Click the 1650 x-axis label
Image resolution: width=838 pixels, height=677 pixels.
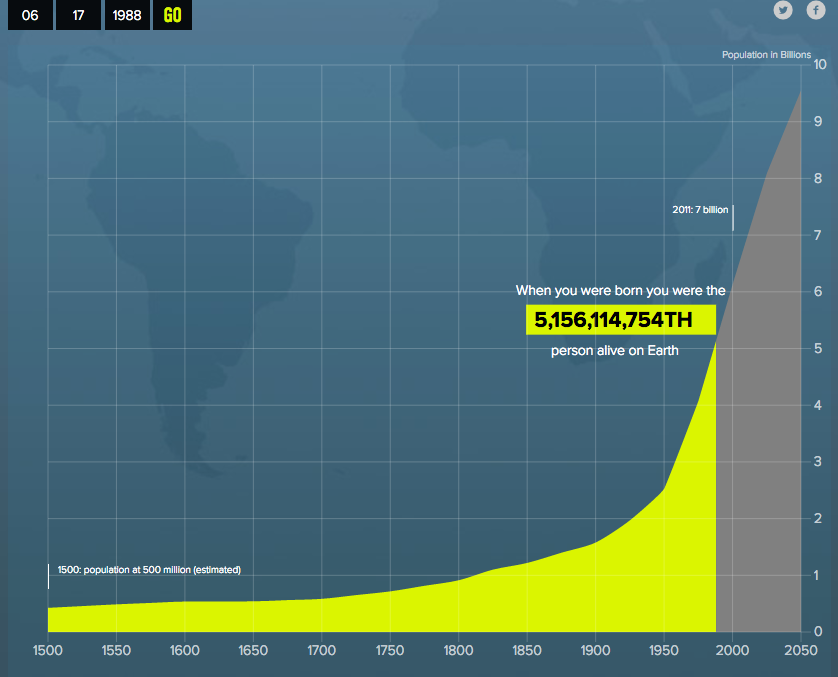pyautogui.click(x=253, y=650)
